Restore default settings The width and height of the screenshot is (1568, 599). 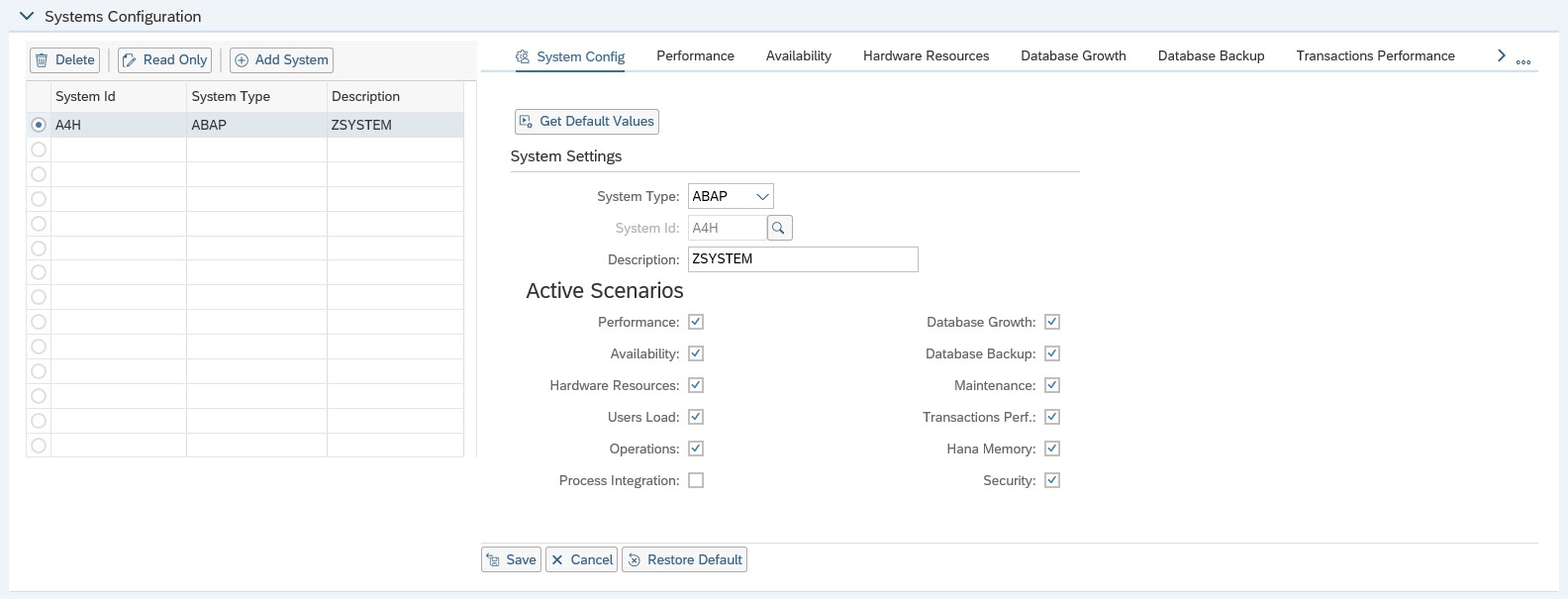[684, 559]
